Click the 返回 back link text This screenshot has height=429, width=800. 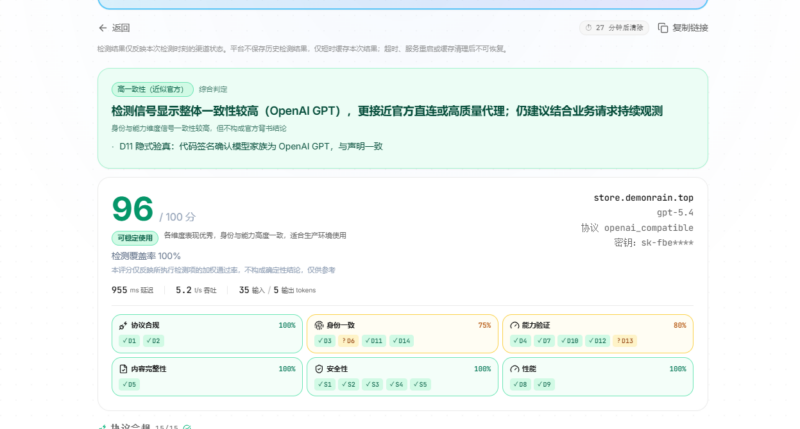121,28
